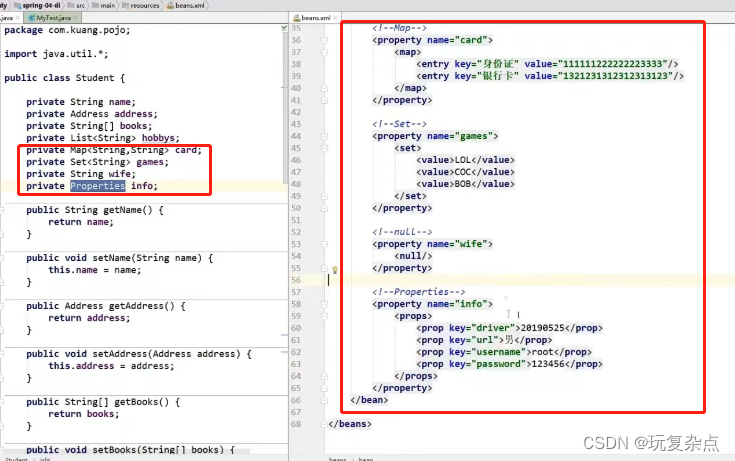Collapse the info property fold at line 58
This screenshot has height=461, width=735.
point(324,304)
